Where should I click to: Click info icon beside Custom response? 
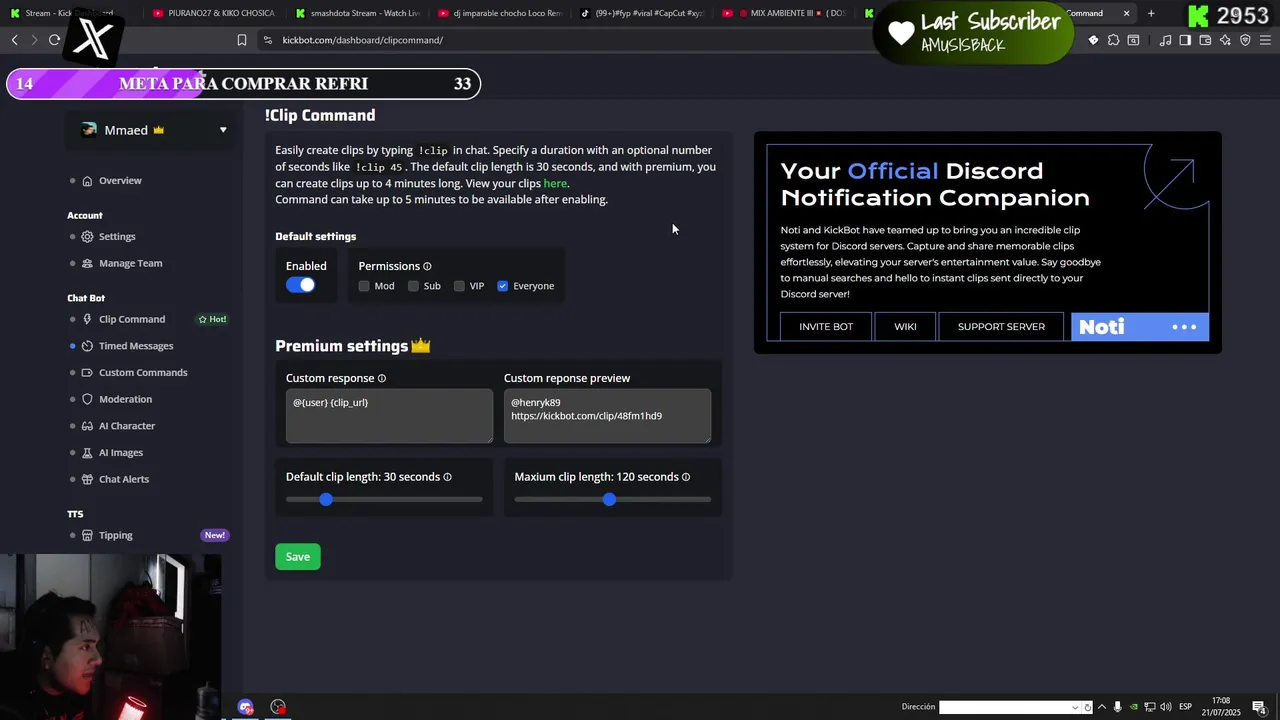pos(382,379)
